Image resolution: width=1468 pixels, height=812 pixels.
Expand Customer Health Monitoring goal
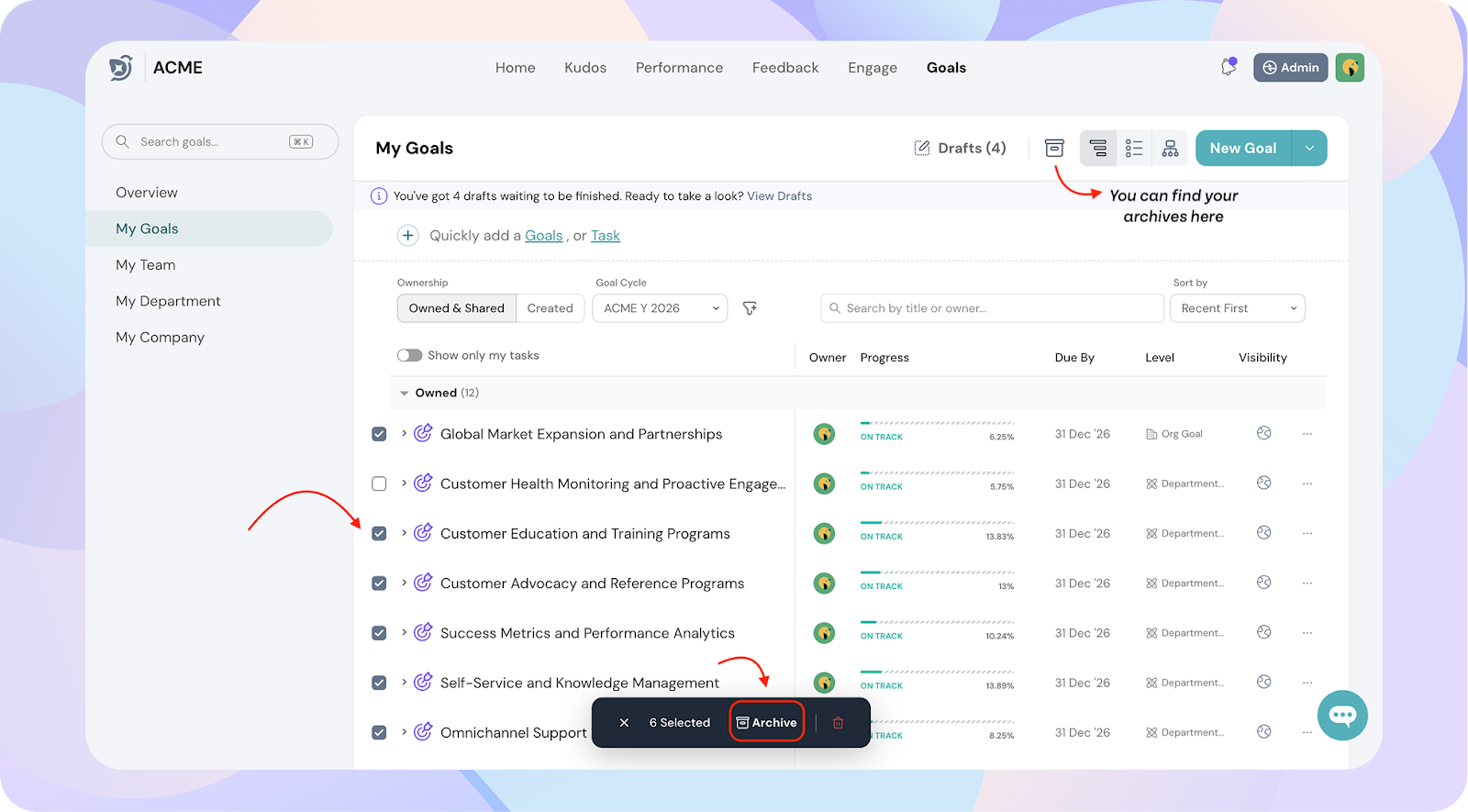click(404, 483)
